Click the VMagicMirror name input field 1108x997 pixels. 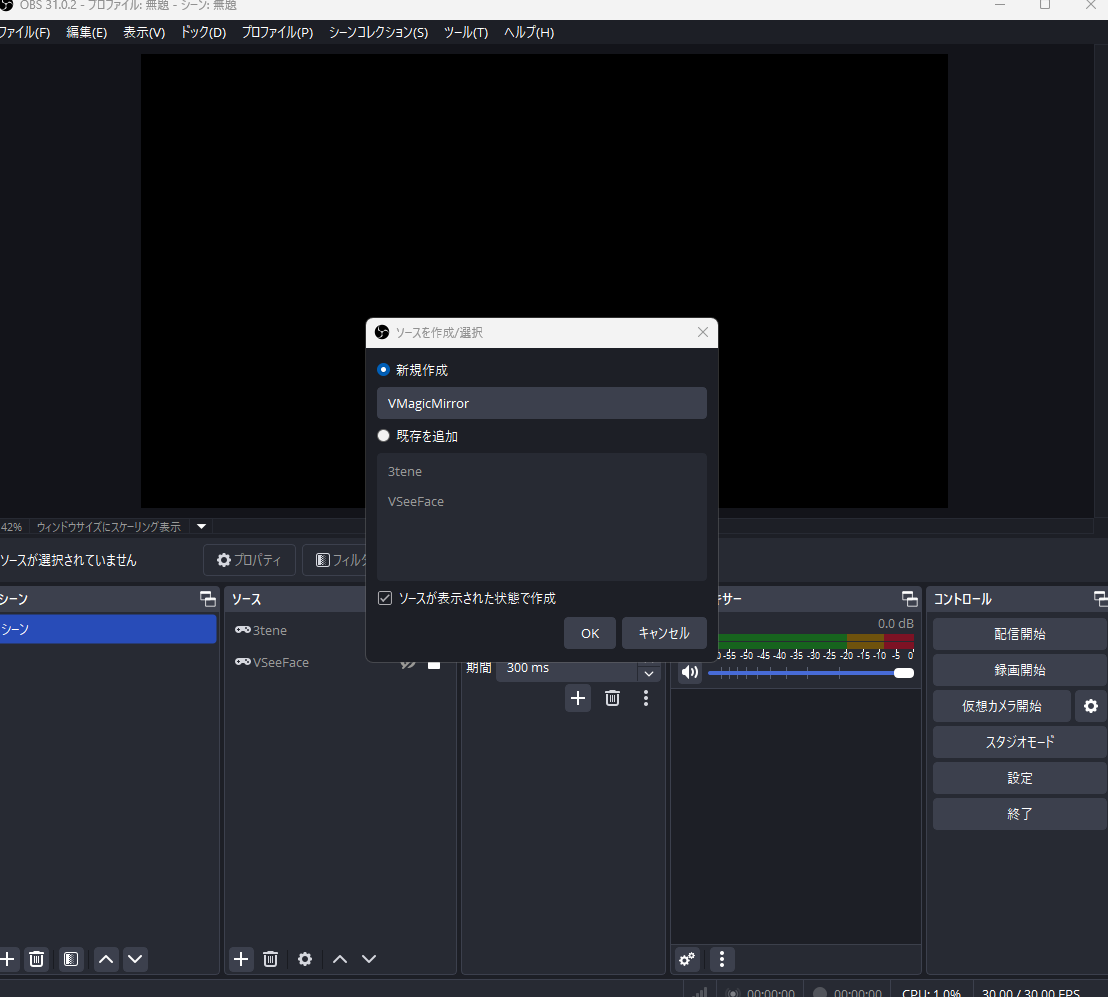point(542,403)
